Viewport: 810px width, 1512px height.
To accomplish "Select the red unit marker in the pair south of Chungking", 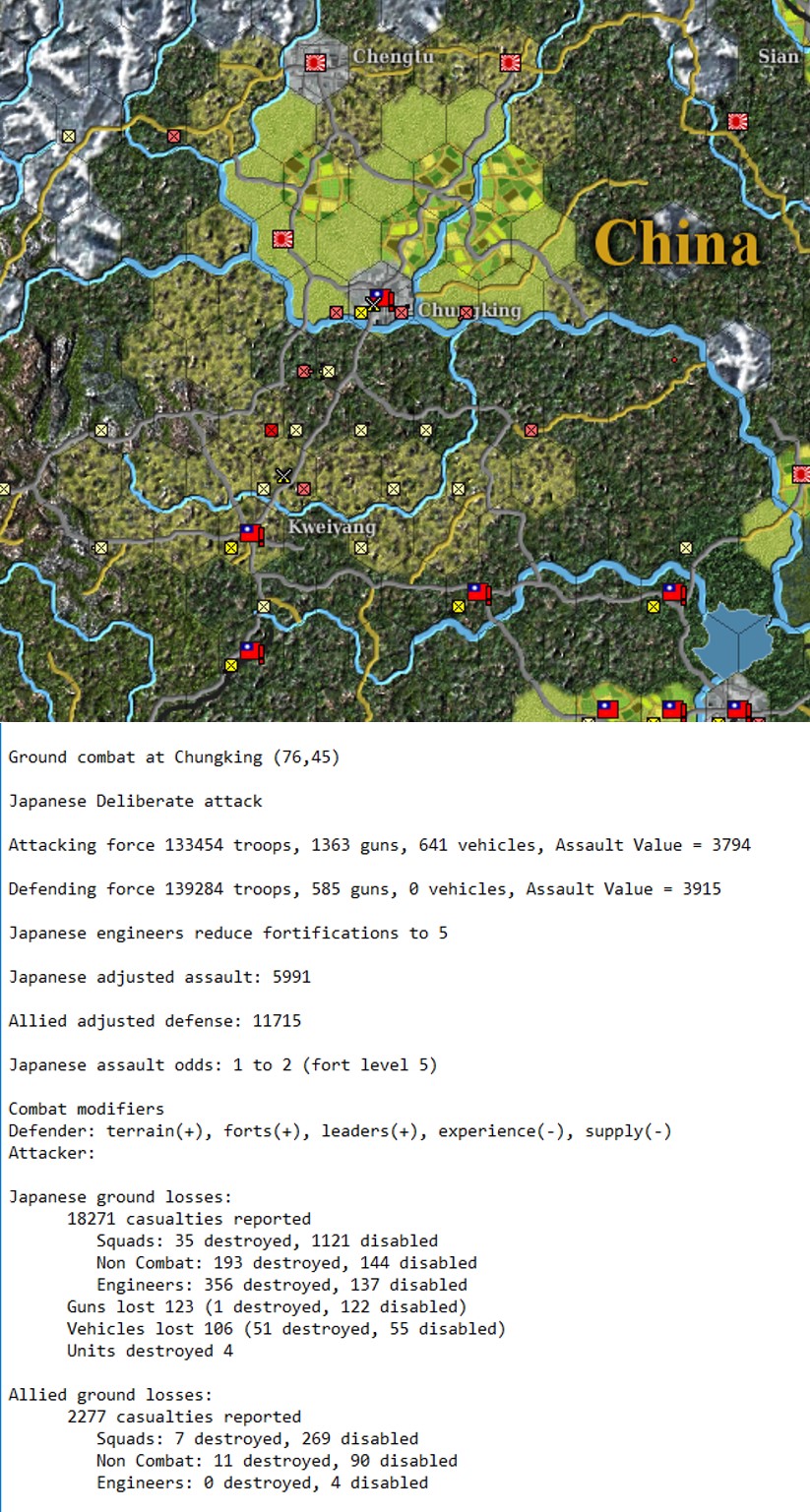I will click(x=304, y=371).
